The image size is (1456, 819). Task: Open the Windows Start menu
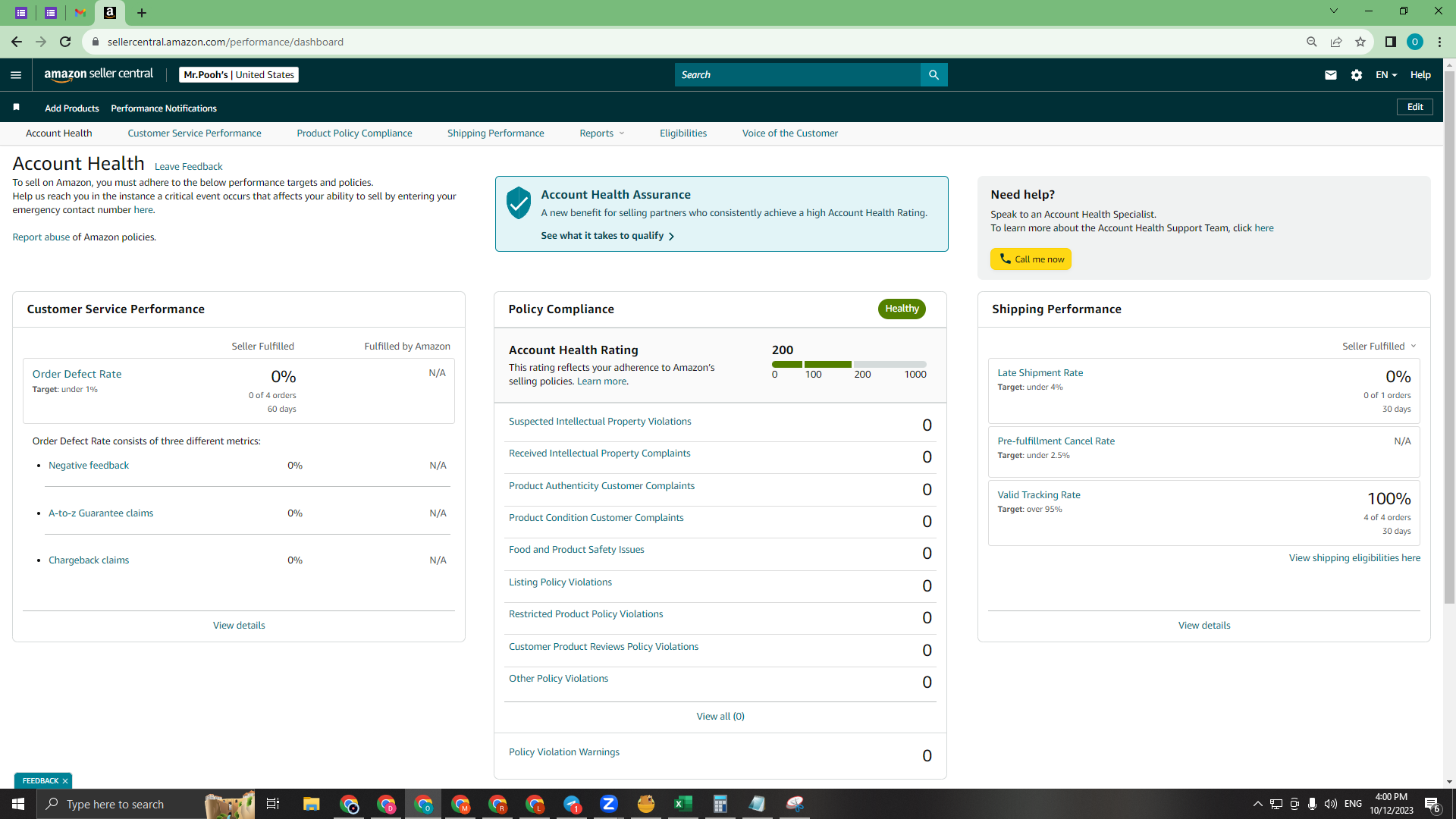tap(18, 804)
